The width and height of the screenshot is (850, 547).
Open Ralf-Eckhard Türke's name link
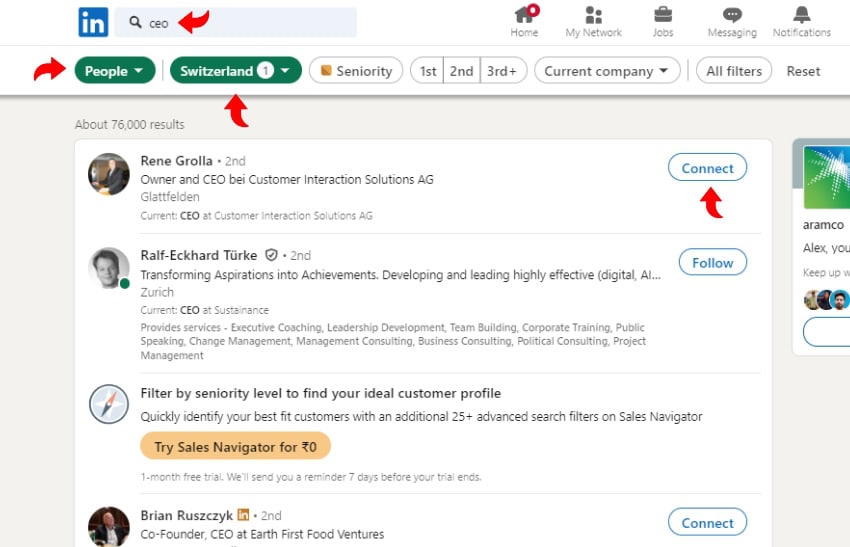coord(199,255)
